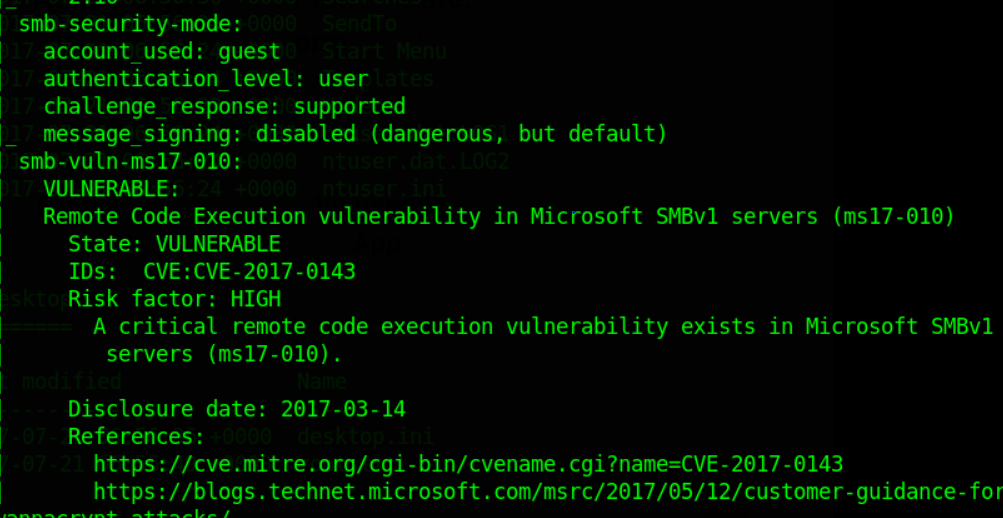
Task: Click the smb-vuln-ms17-010 script header
Action: (x=130, y=162)
